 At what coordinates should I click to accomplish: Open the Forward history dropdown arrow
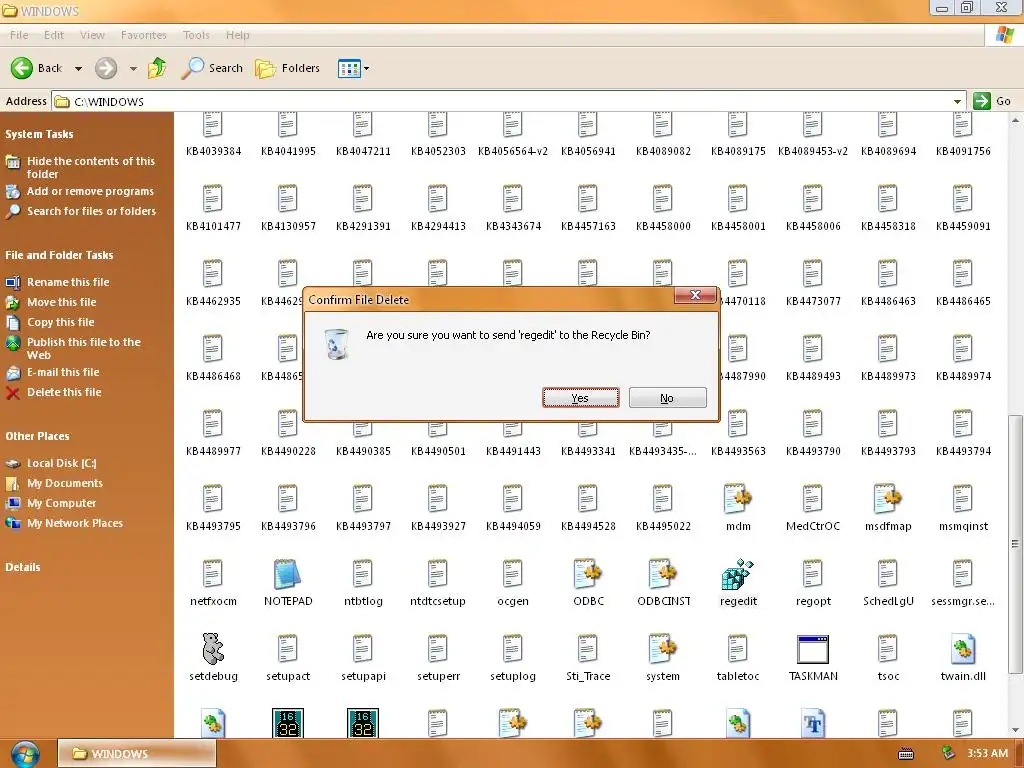133,69
